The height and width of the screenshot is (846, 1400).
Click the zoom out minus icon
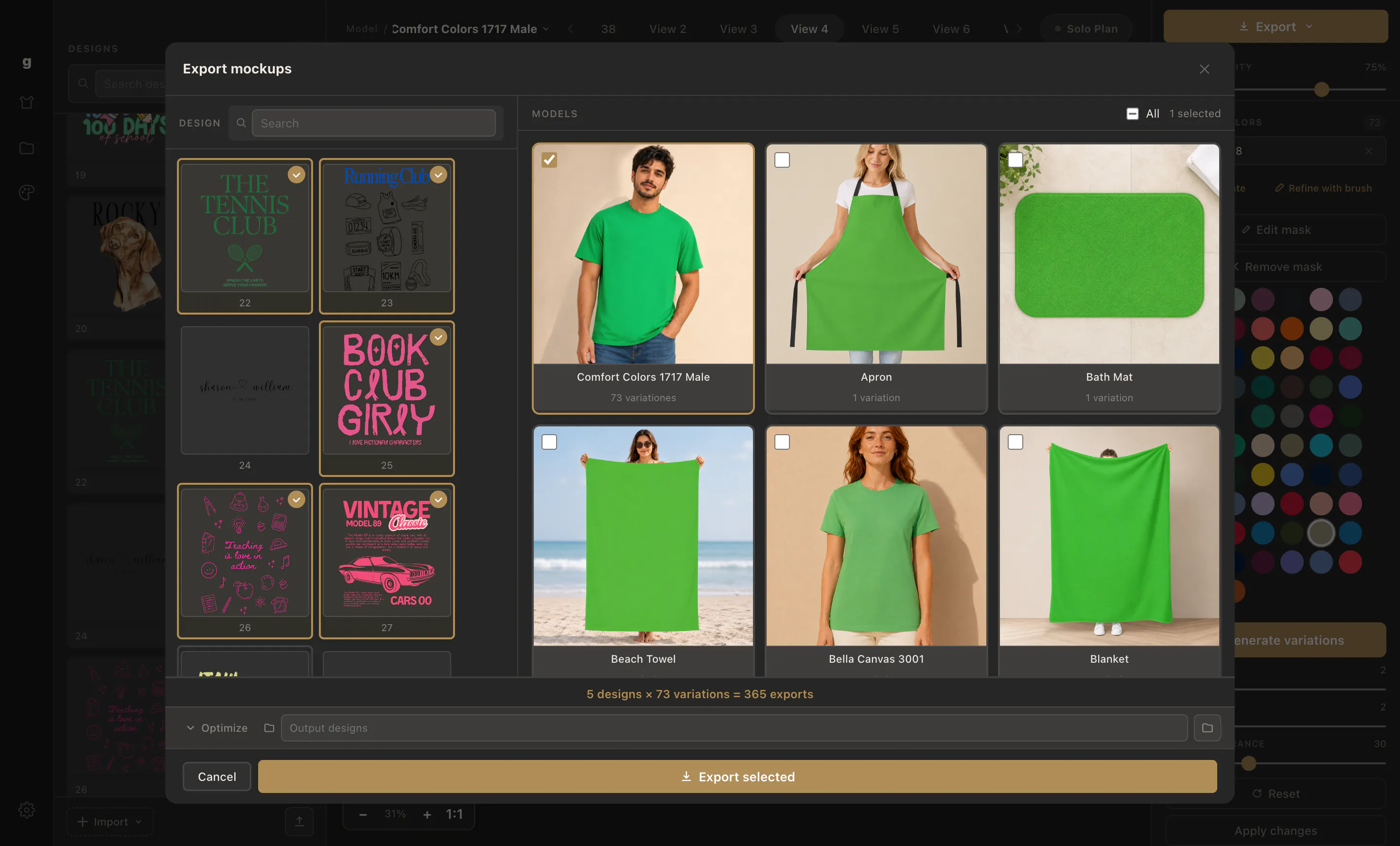[x=363, y=814]
